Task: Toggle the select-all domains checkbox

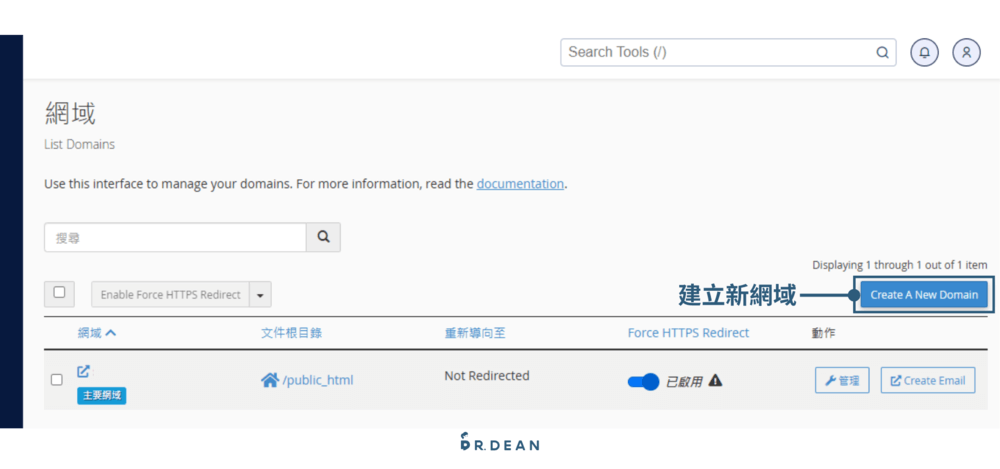Action: click(x=59, y=293)
